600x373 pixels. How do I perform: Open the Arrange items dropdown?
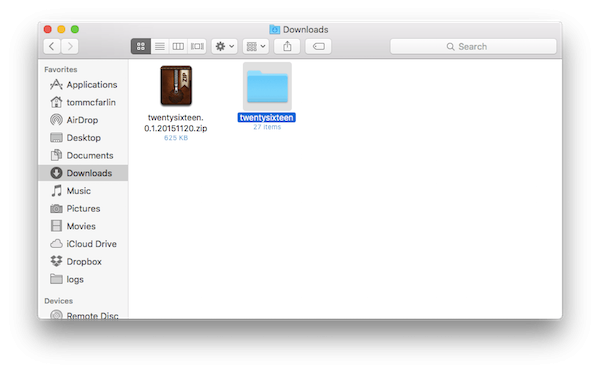[256, 46]
